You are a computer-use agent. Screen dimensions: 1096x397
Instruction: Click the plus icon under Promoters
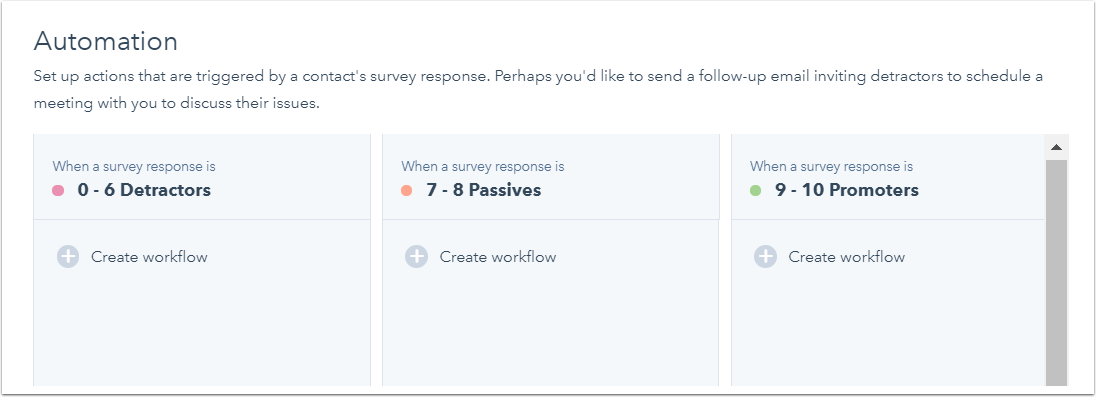click(765, 257)
